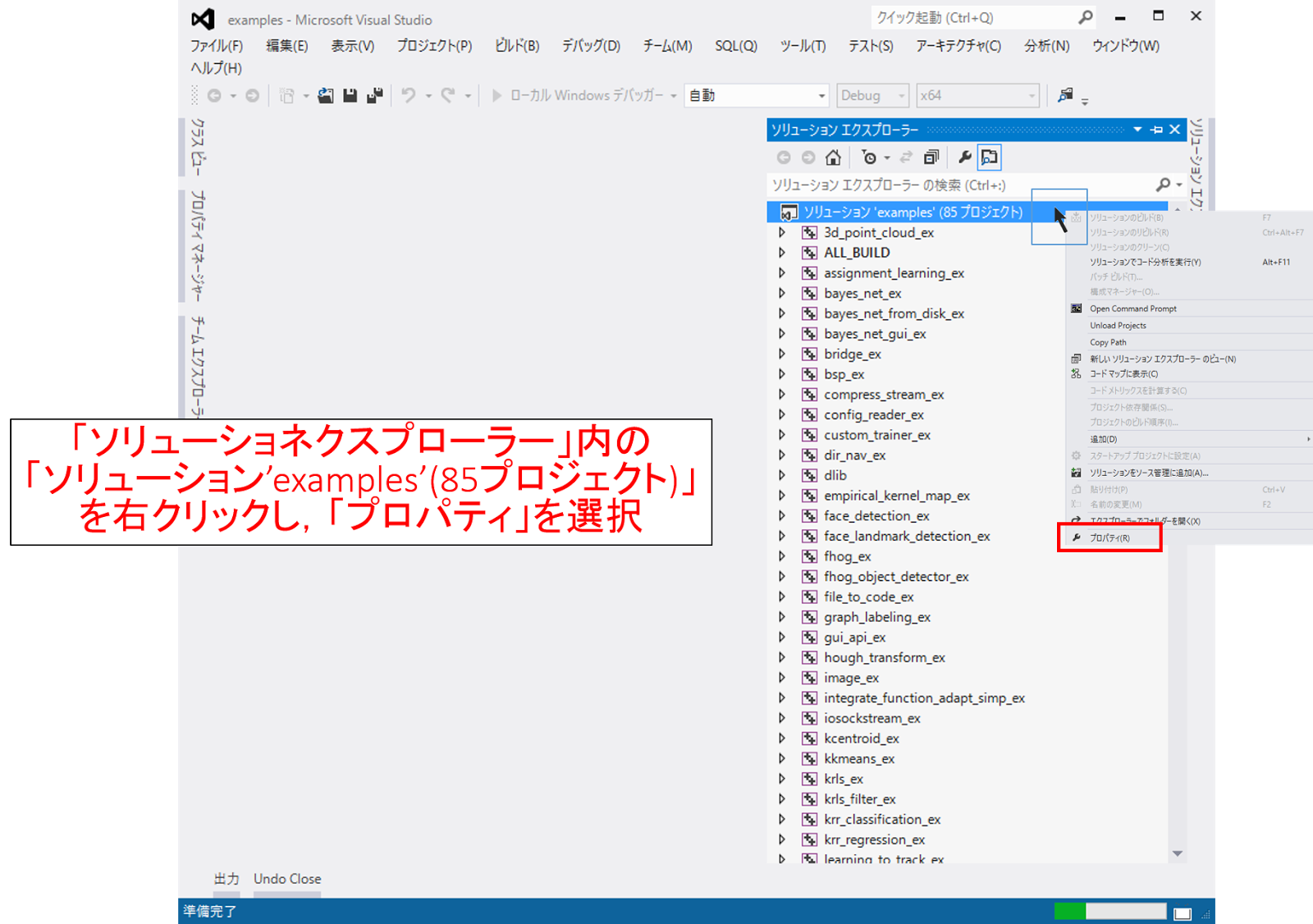Choose Unload Projects from context menu
The image size is (1313, 924).
(x=1118, y=326)
